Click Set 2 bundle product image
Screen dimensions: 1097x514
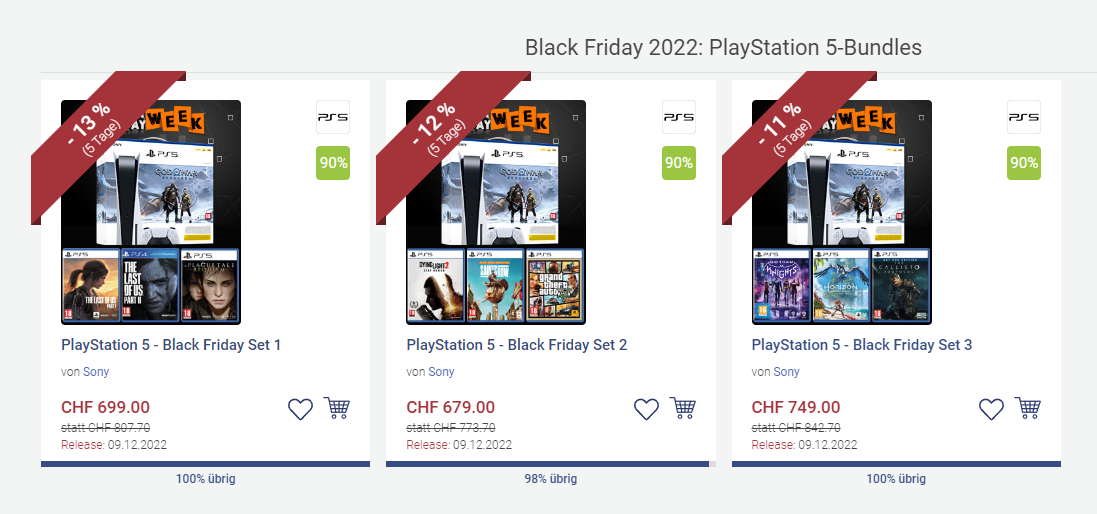(496, 212)
